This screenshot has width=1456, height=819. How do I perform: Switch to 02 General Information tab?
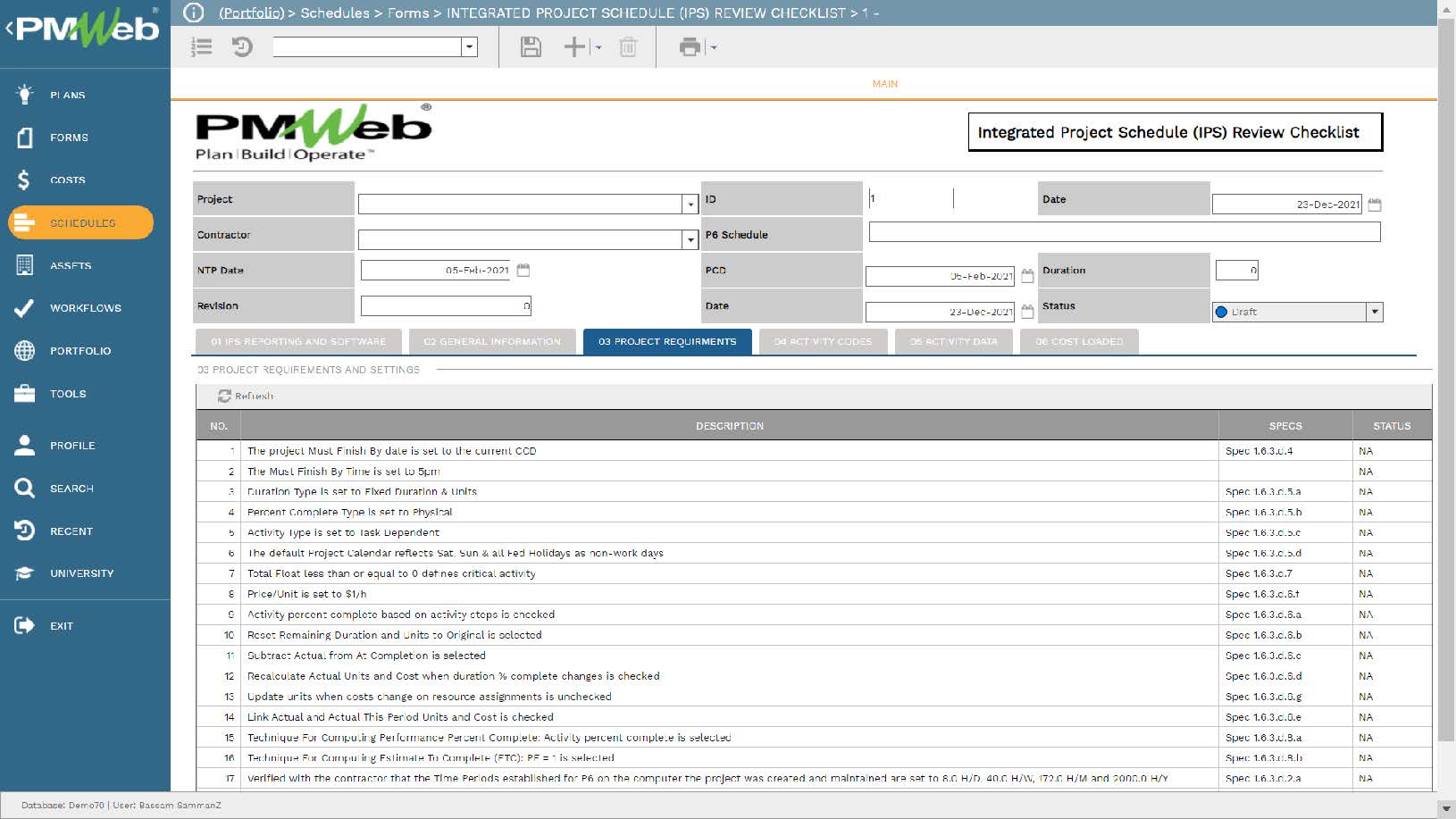click(x=492, y=341)
